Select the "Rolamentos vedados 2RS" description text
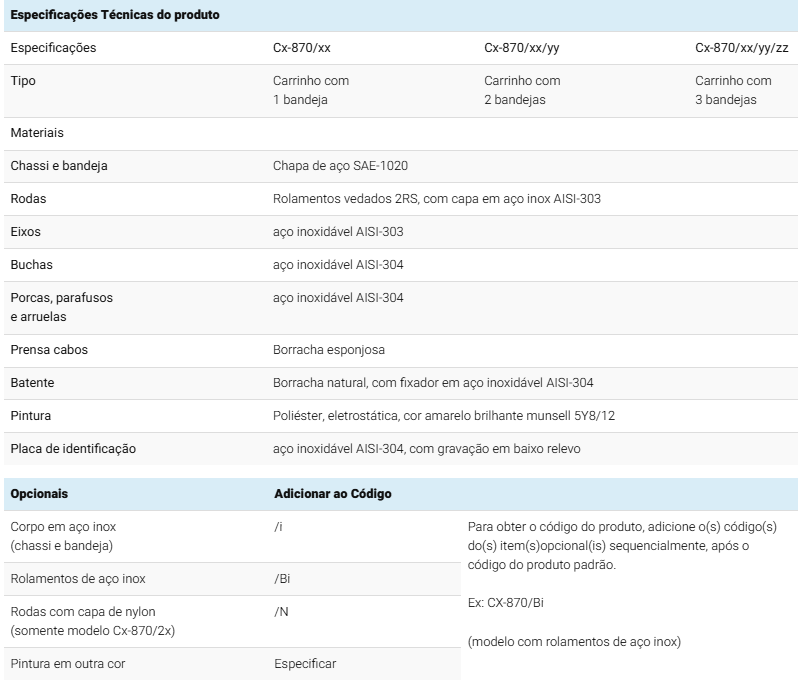Image resolution: width=798 pixels, height=681 pixels. point(436,199)
